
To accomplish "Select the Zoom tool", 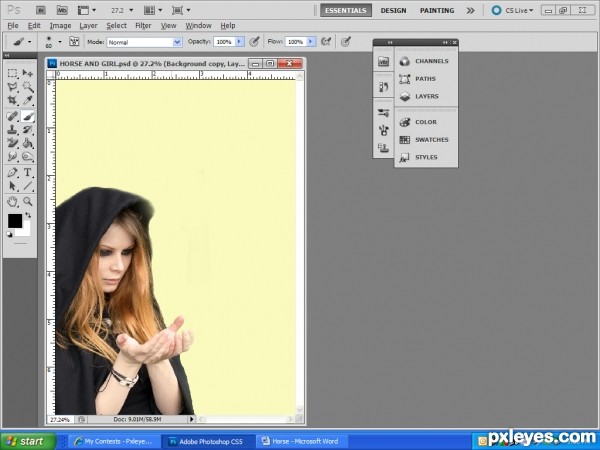I will (x=28, y=202).
